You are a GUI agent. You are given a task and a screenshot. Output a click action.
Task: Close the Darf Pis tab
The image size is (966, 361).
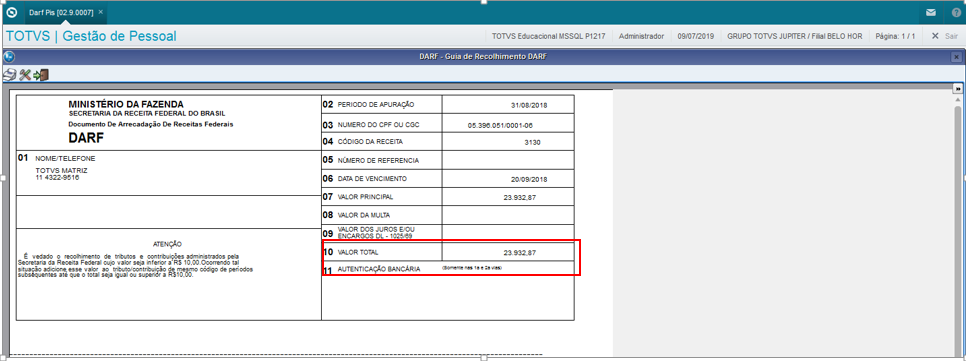coord(101,12)
